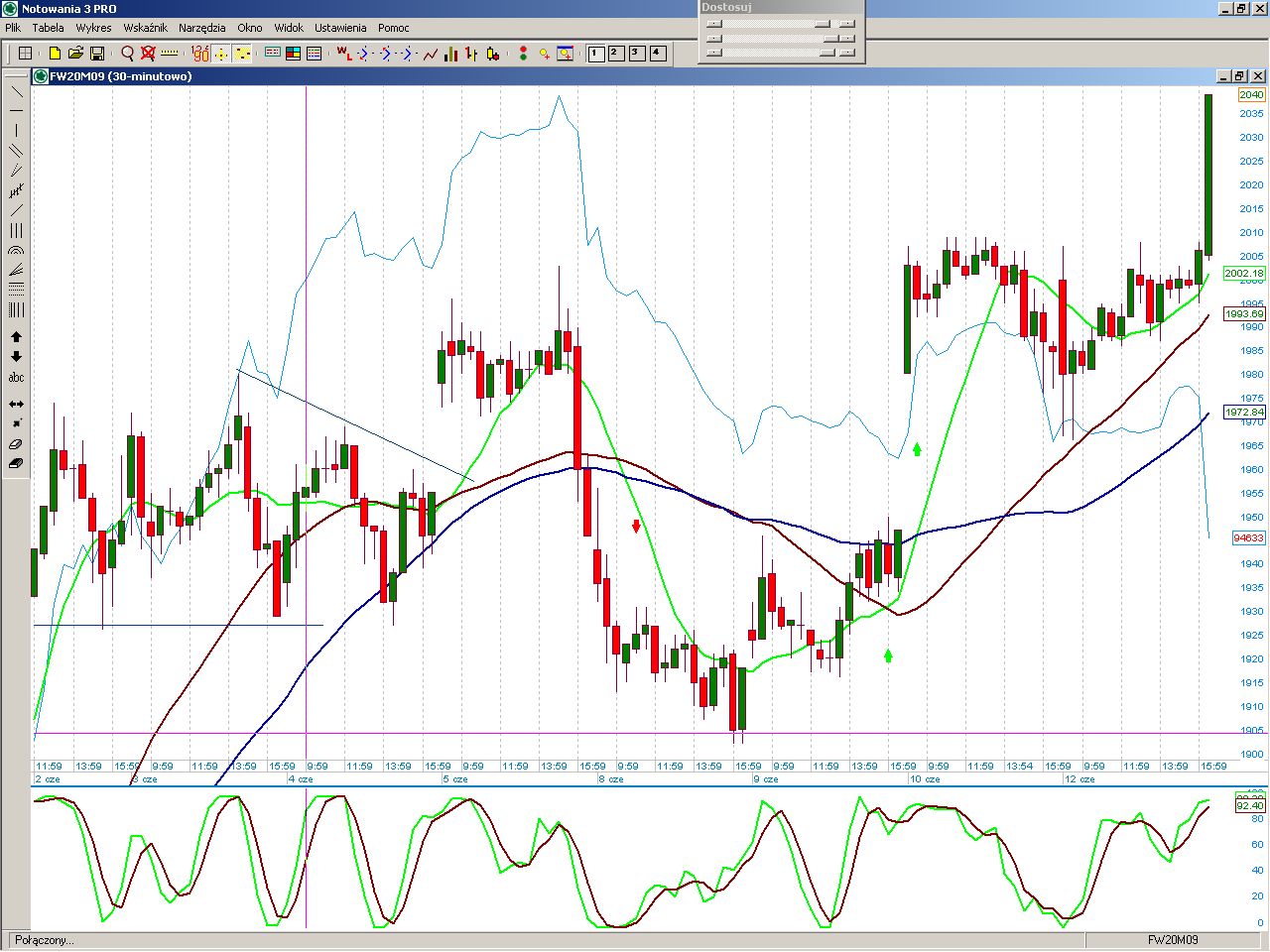Click the bar chart style icon
The image size is (1270, 952).
[x=450, y=54]
